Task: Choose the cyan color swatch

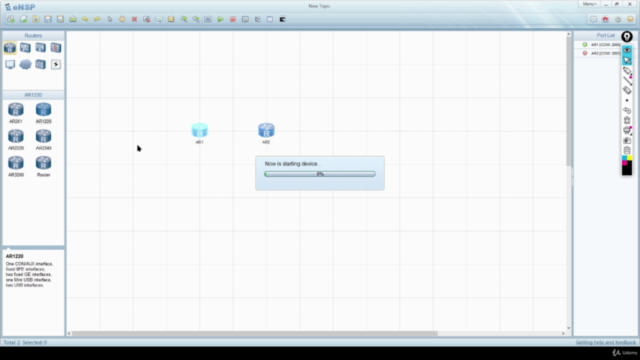Action: point(624,158)
